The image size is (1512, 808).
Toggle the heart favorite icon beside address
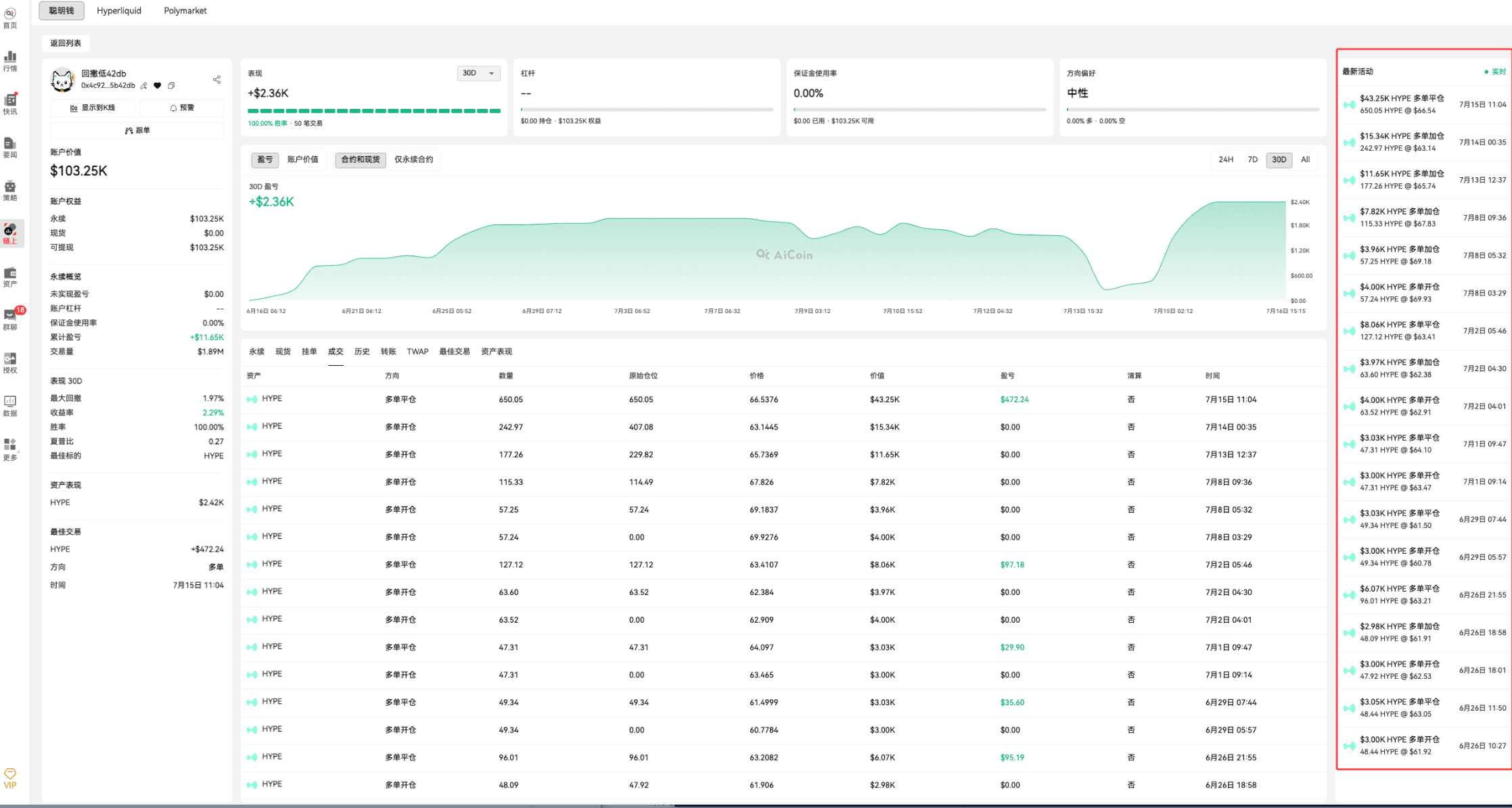[158, 86]
